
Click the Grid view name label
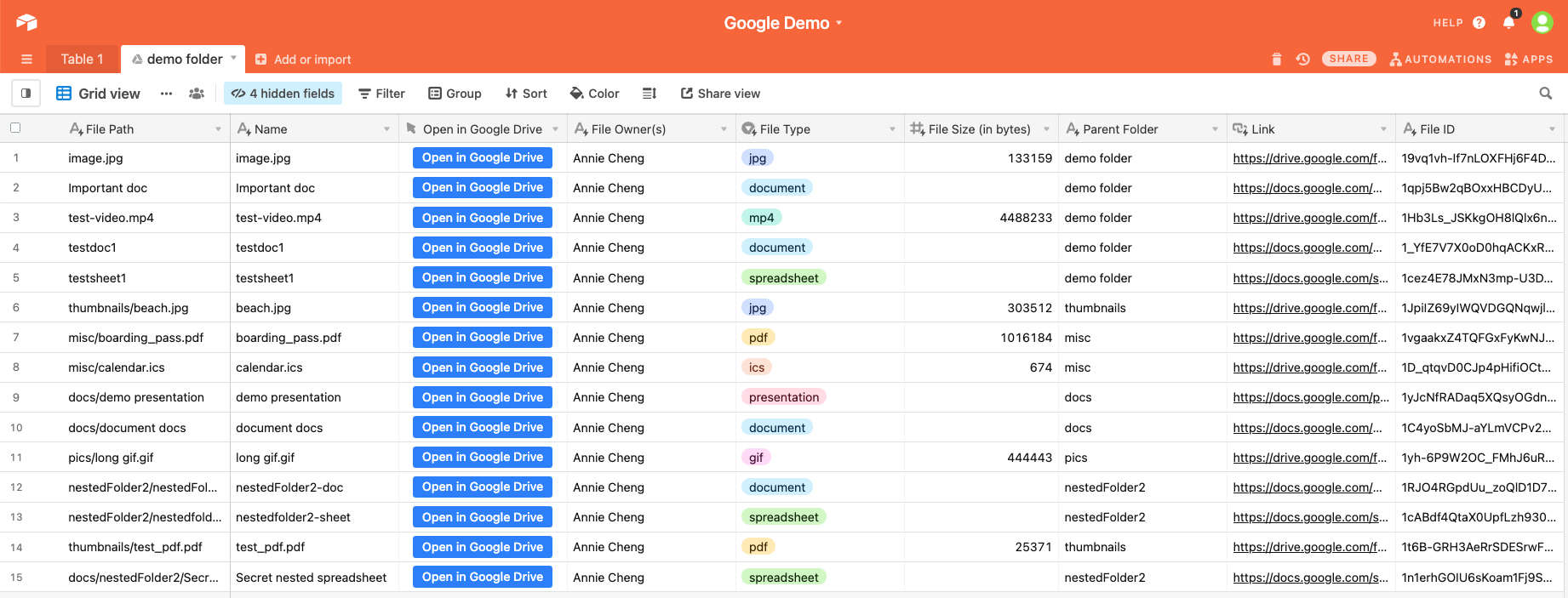pyautogui.click(x=109, y=94)
